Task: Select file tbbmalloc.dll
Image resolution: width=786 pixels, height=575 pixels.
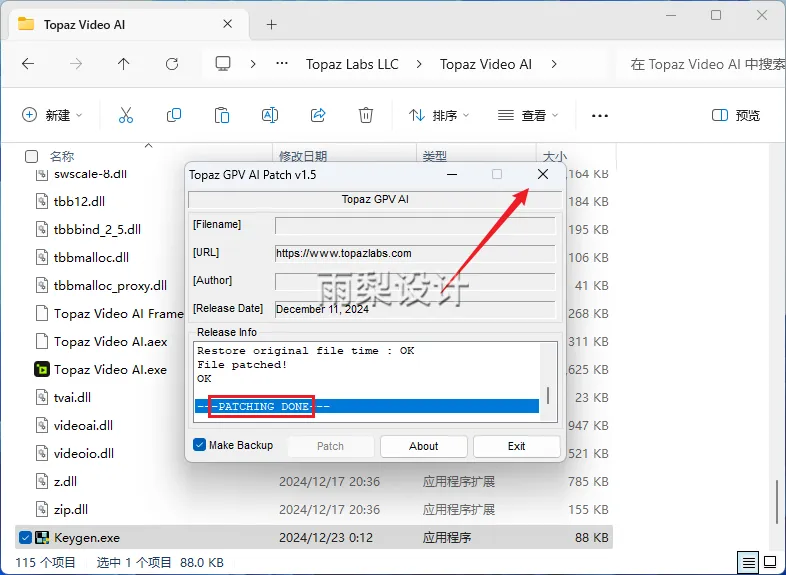Action: click(91, 258)
